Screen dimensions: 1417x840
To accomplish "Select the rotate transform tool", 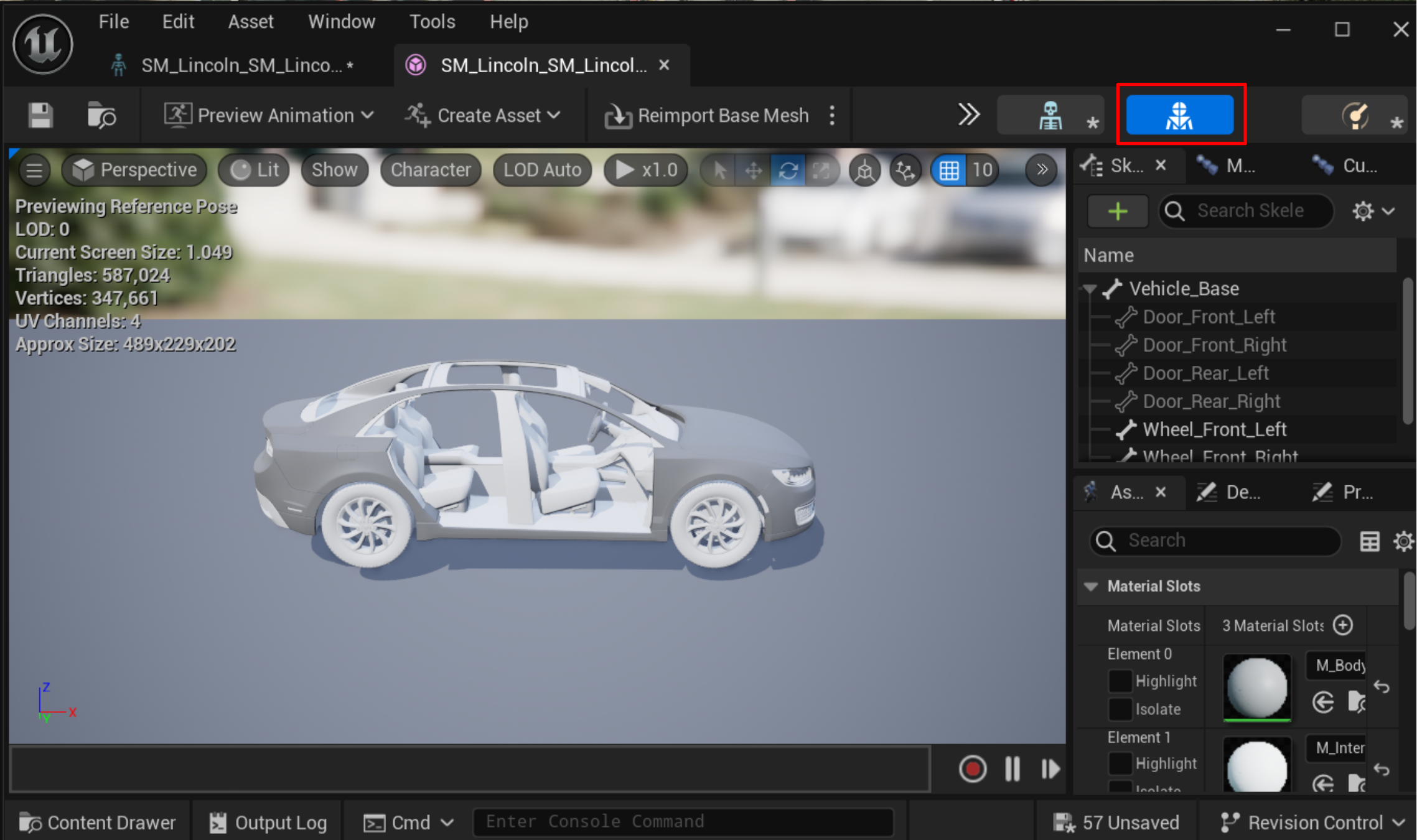I will click(787, 170).
